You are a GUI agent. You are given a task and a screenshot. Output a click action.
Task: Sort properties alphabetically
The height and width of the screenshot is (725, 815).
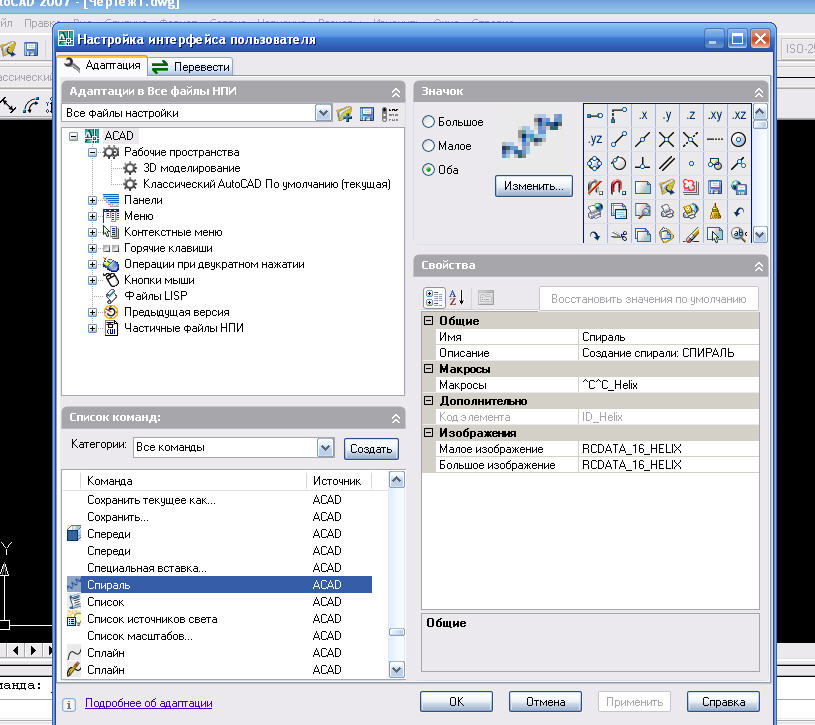coord(456,298)
